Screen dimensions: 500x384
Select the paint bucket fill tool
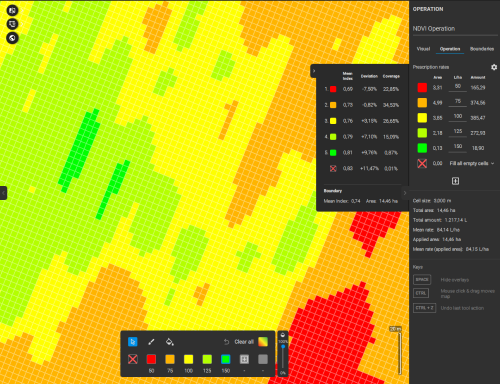pyautogui.click(x=170, y=342)
